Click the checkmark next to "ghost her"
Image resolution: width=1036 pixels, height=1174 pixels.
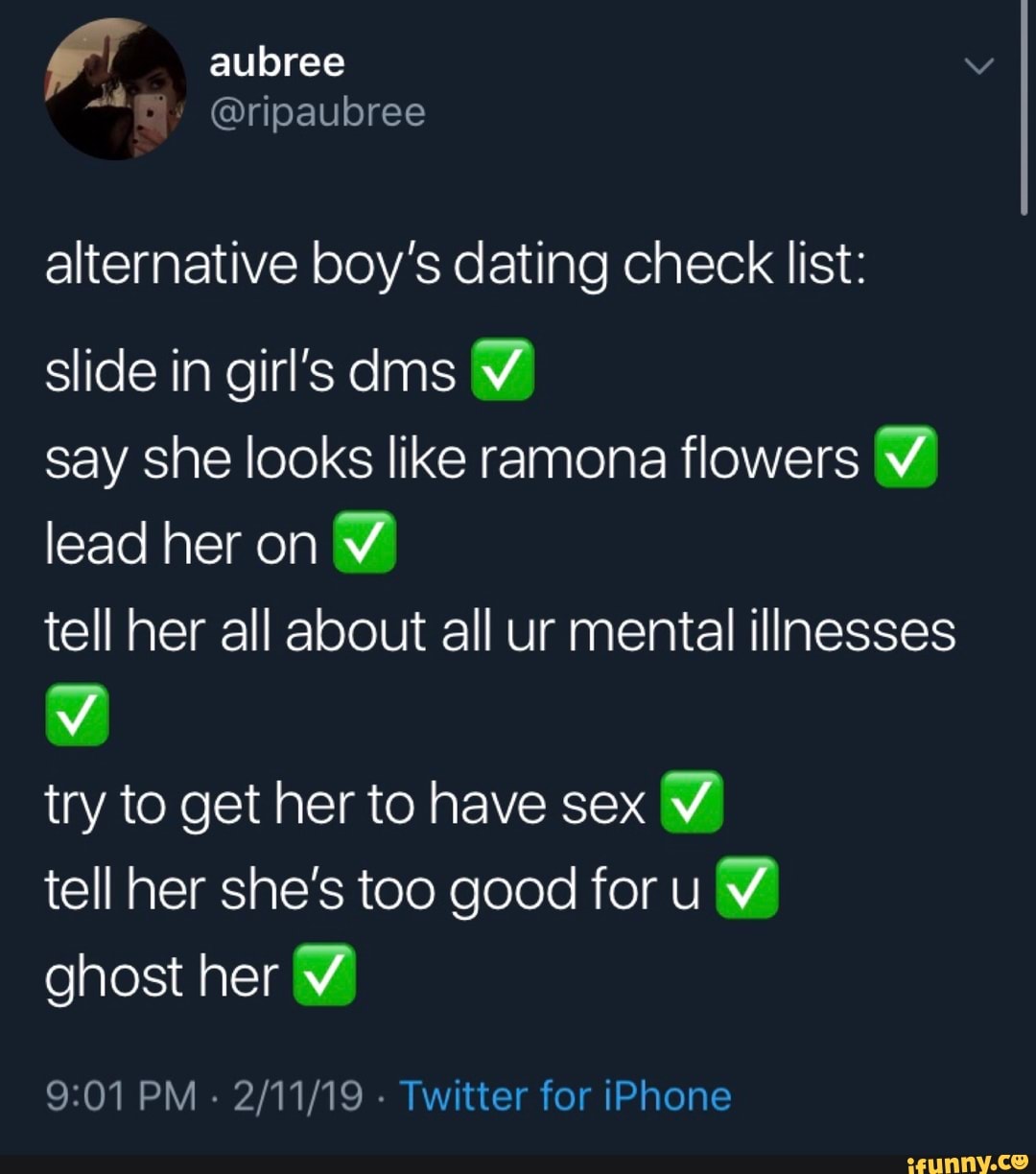[x=323, y=975]
